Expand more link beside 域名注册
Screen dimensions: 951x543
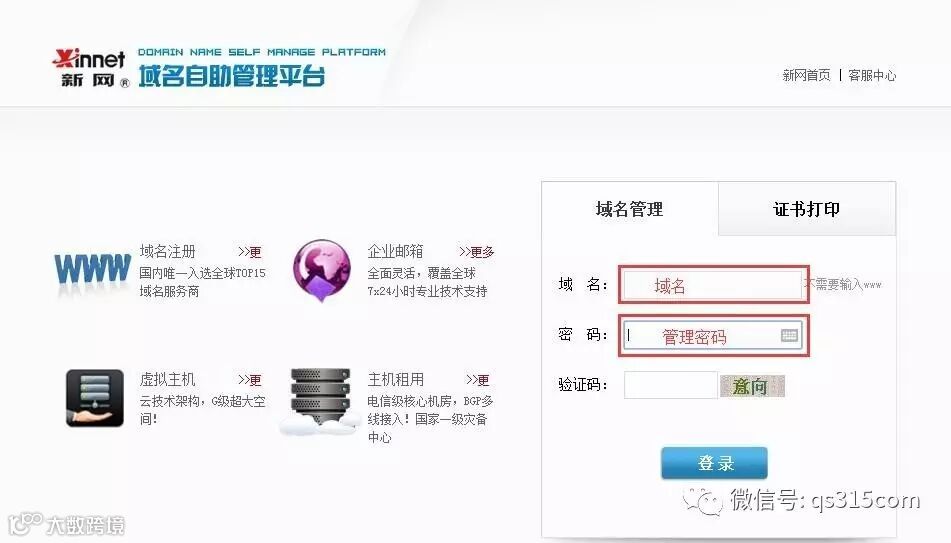[x=249, y=252]
